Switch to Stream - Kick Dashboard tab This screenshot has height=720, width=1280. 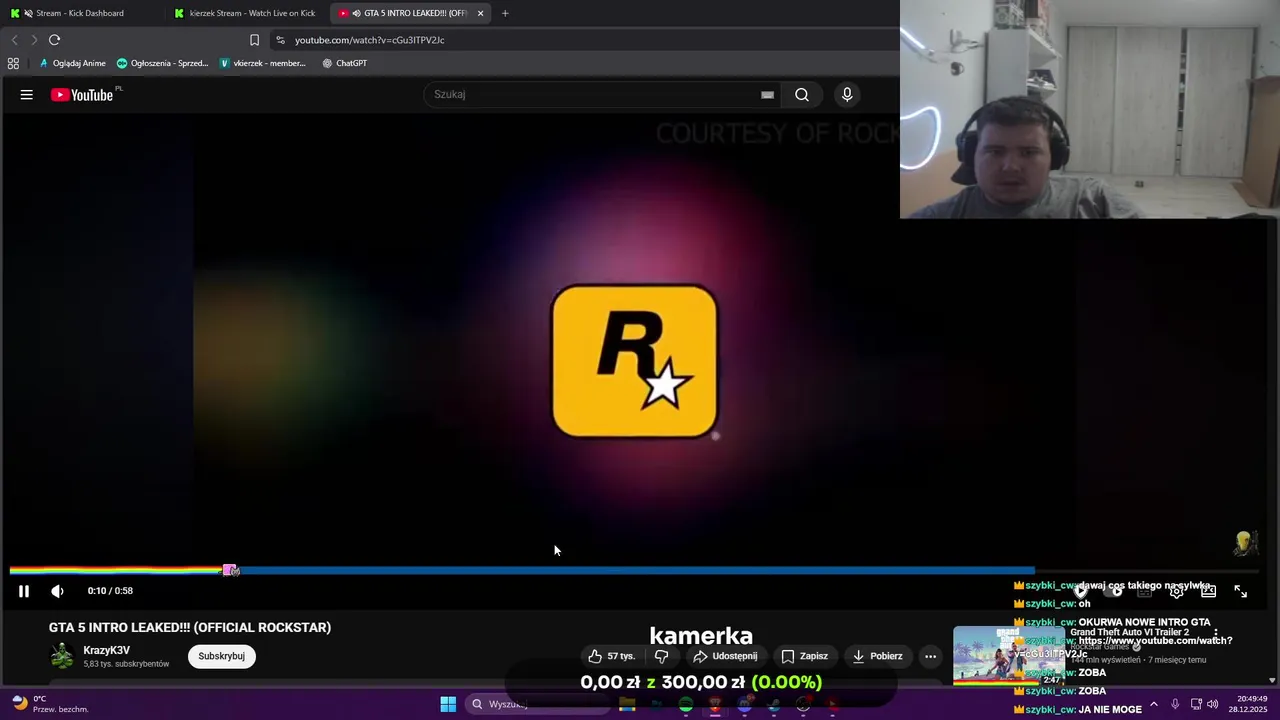[80, 13]
